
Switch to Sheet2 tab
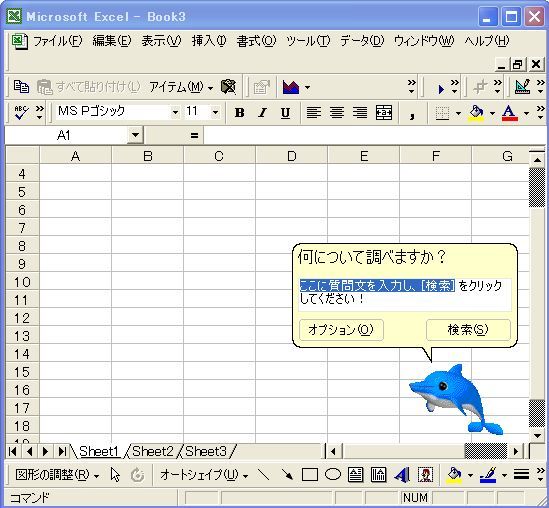pyautogui.click(x=153, y=451)
